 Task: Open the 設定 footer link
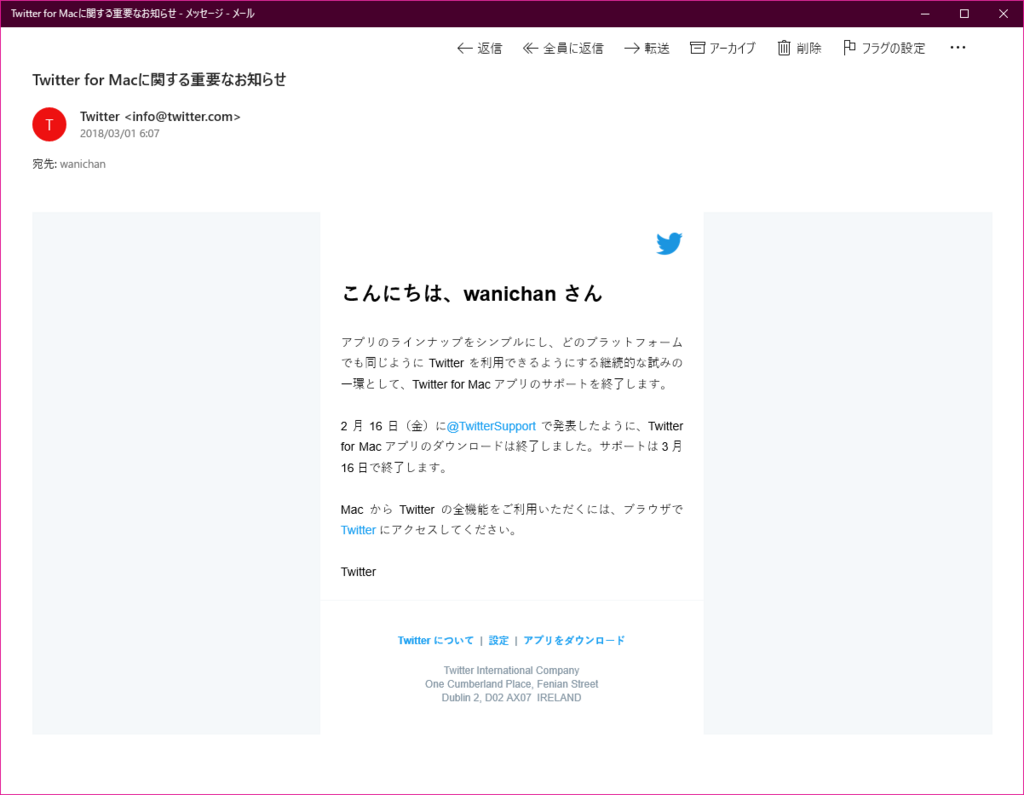498,640
